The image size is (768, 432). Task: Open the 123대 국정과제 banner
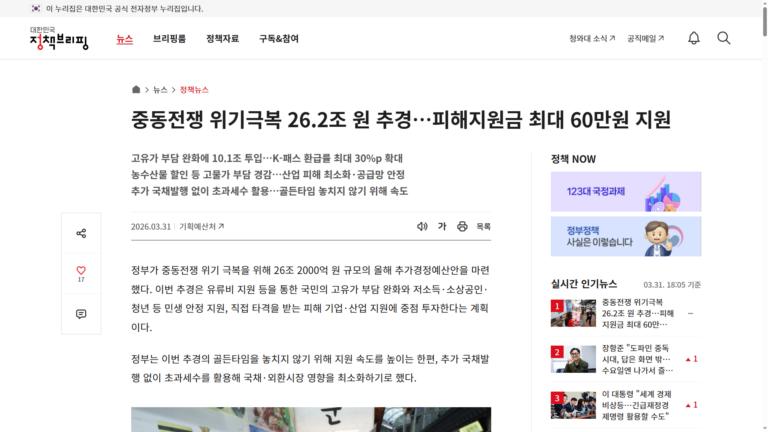pyautogui.click(x=626, y=192)
